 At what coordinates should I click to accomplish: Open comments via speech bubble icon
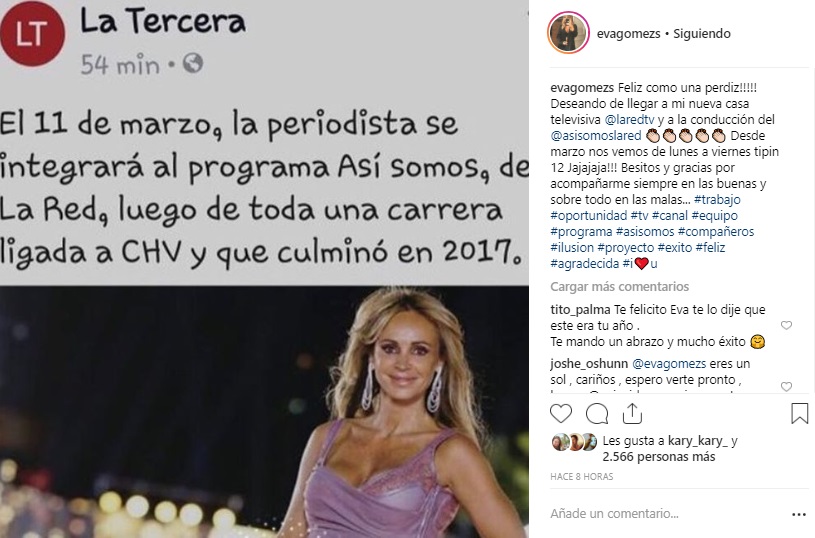(597, 414)
